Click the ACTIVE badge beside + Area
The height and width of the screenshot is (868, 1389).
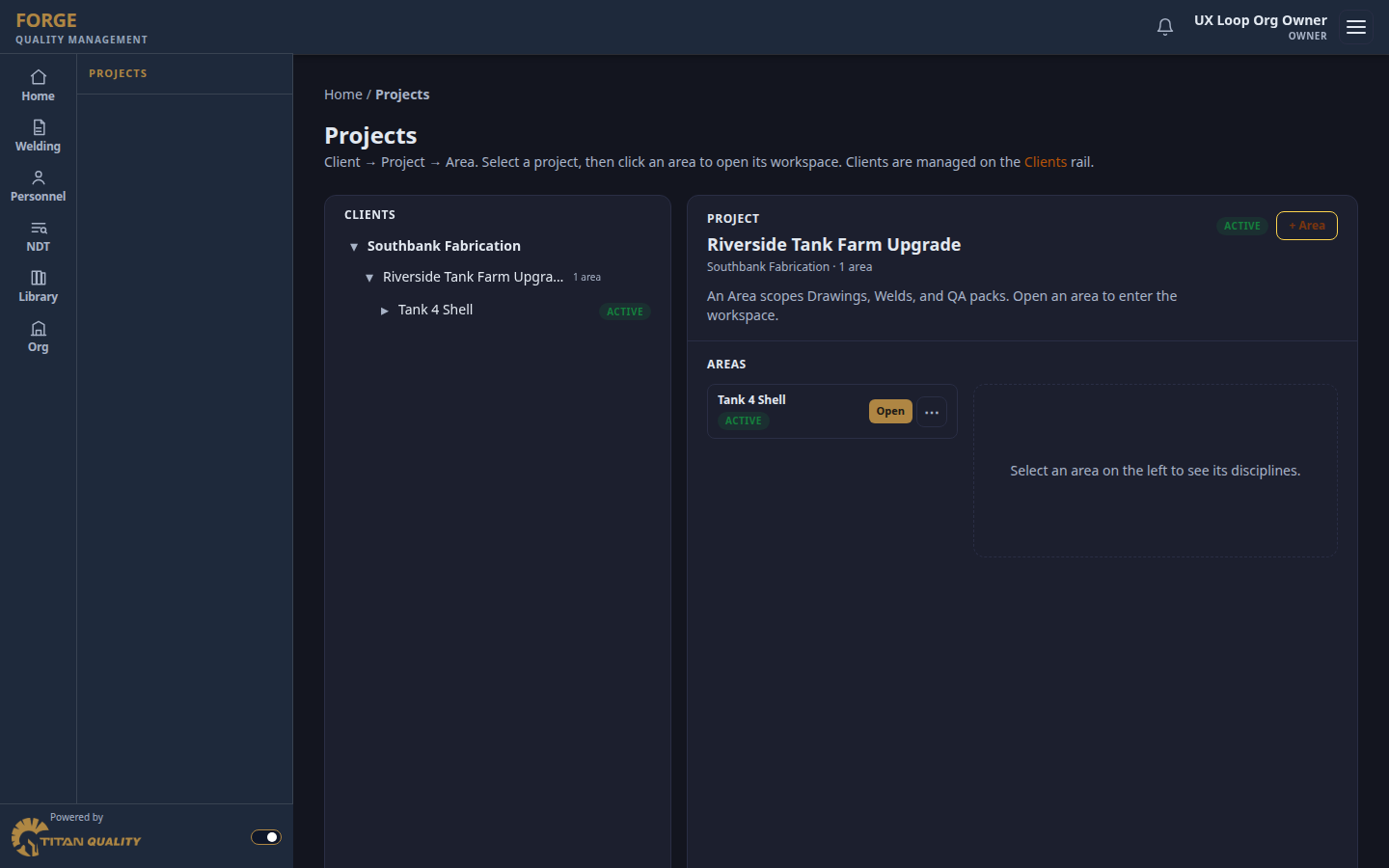pos(1242,226)
